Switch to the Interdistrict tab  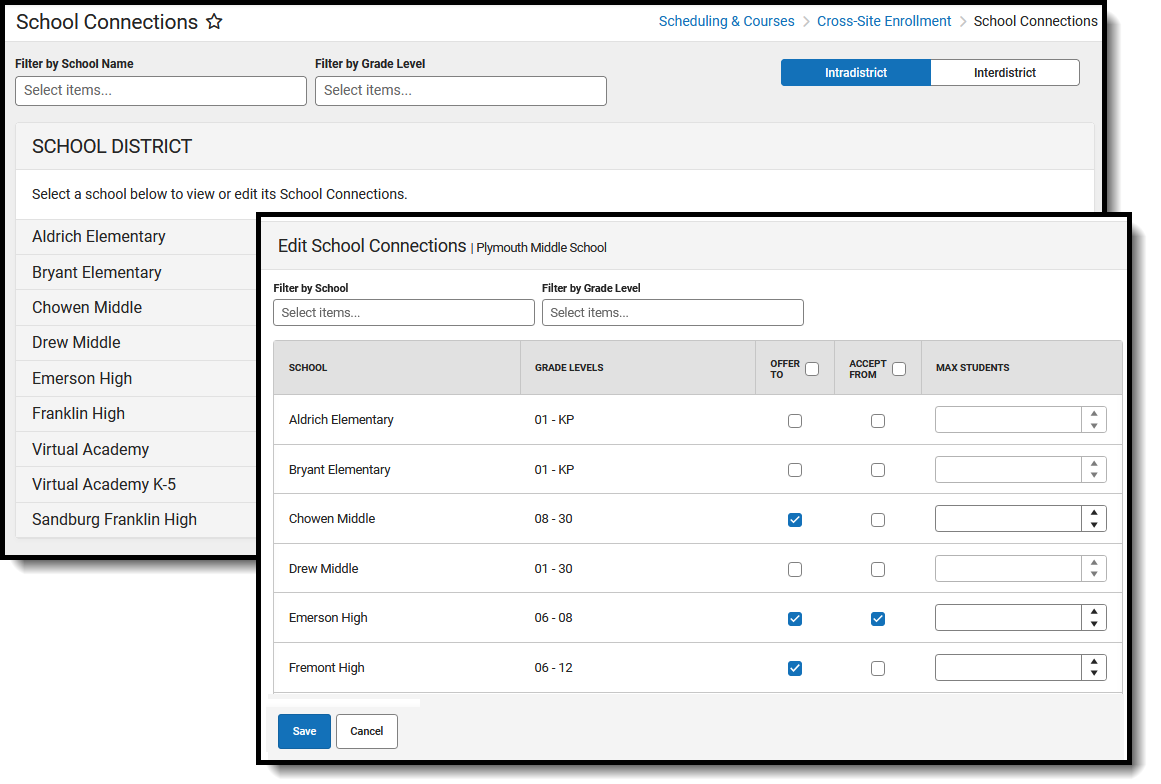(1004, 73)
